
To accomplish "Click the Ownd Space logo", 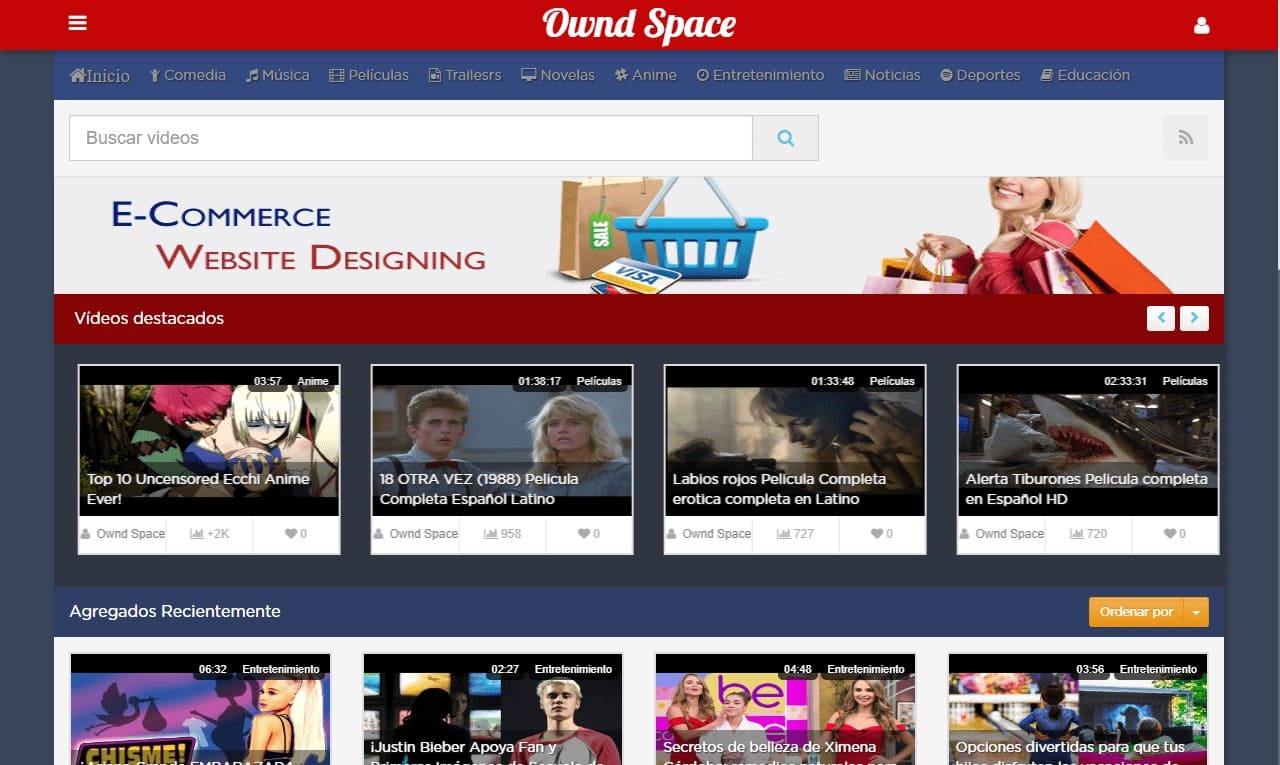I will click(x=640, y=25).
